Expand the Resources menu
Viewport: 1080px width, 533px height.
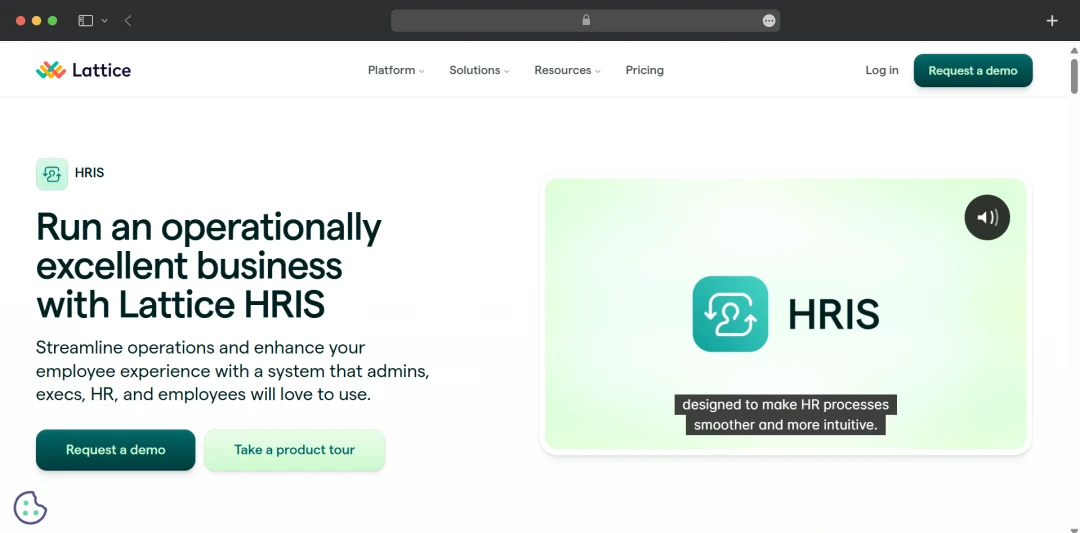tap(568, 70)
